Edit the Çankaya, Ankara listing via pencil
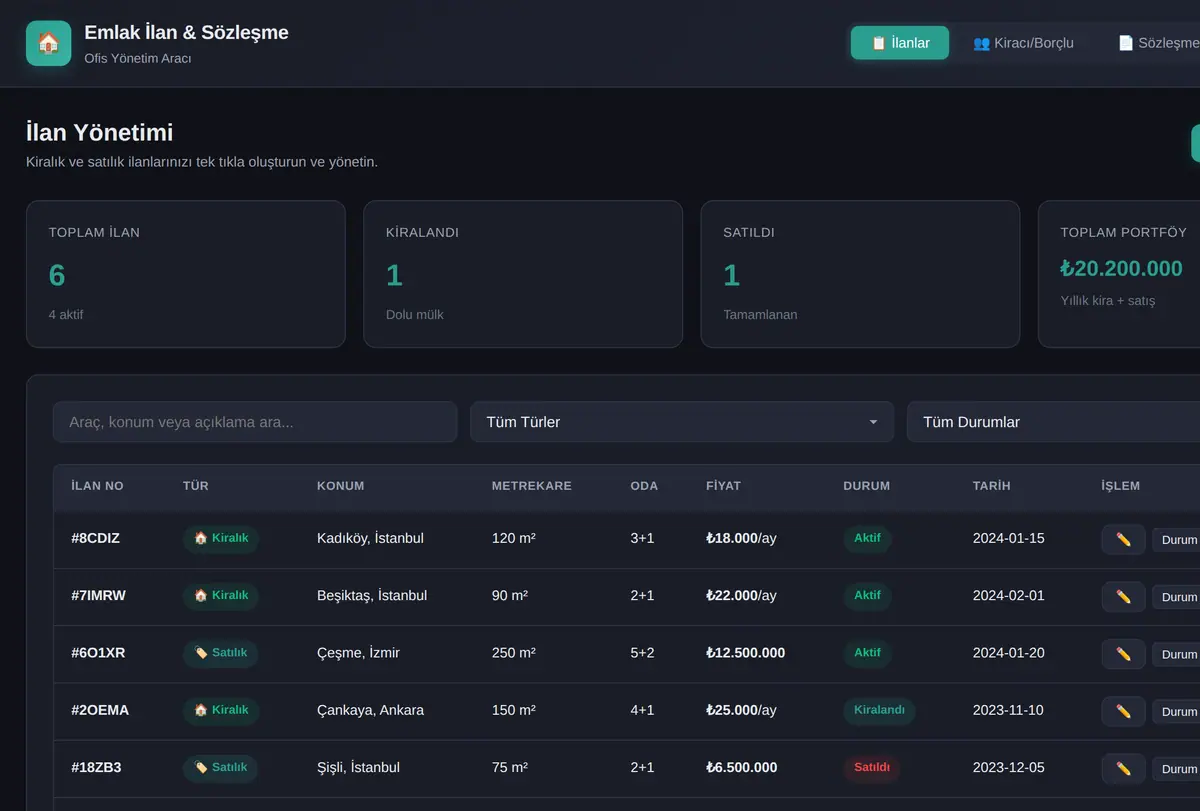 click(x=1123, y=711)
